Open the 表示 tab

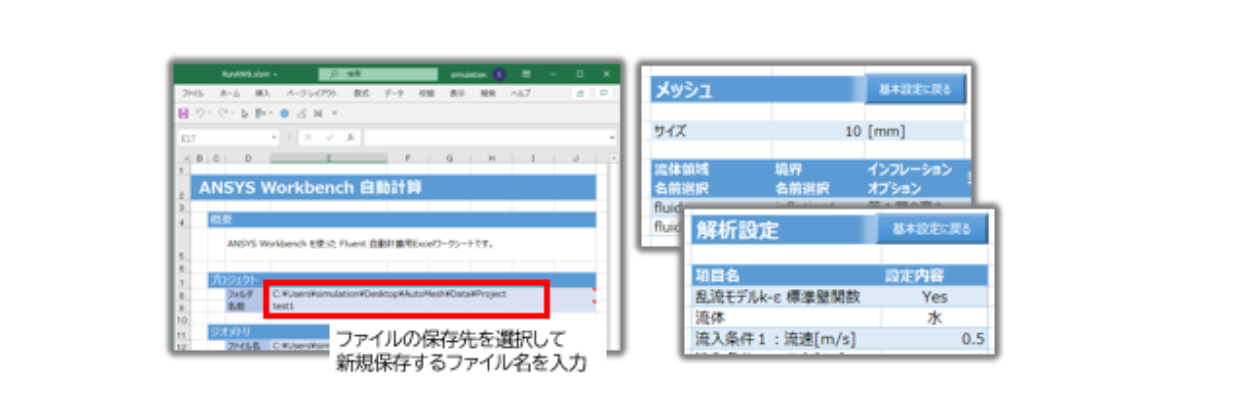pyautogui.click(x=457, y=93)
